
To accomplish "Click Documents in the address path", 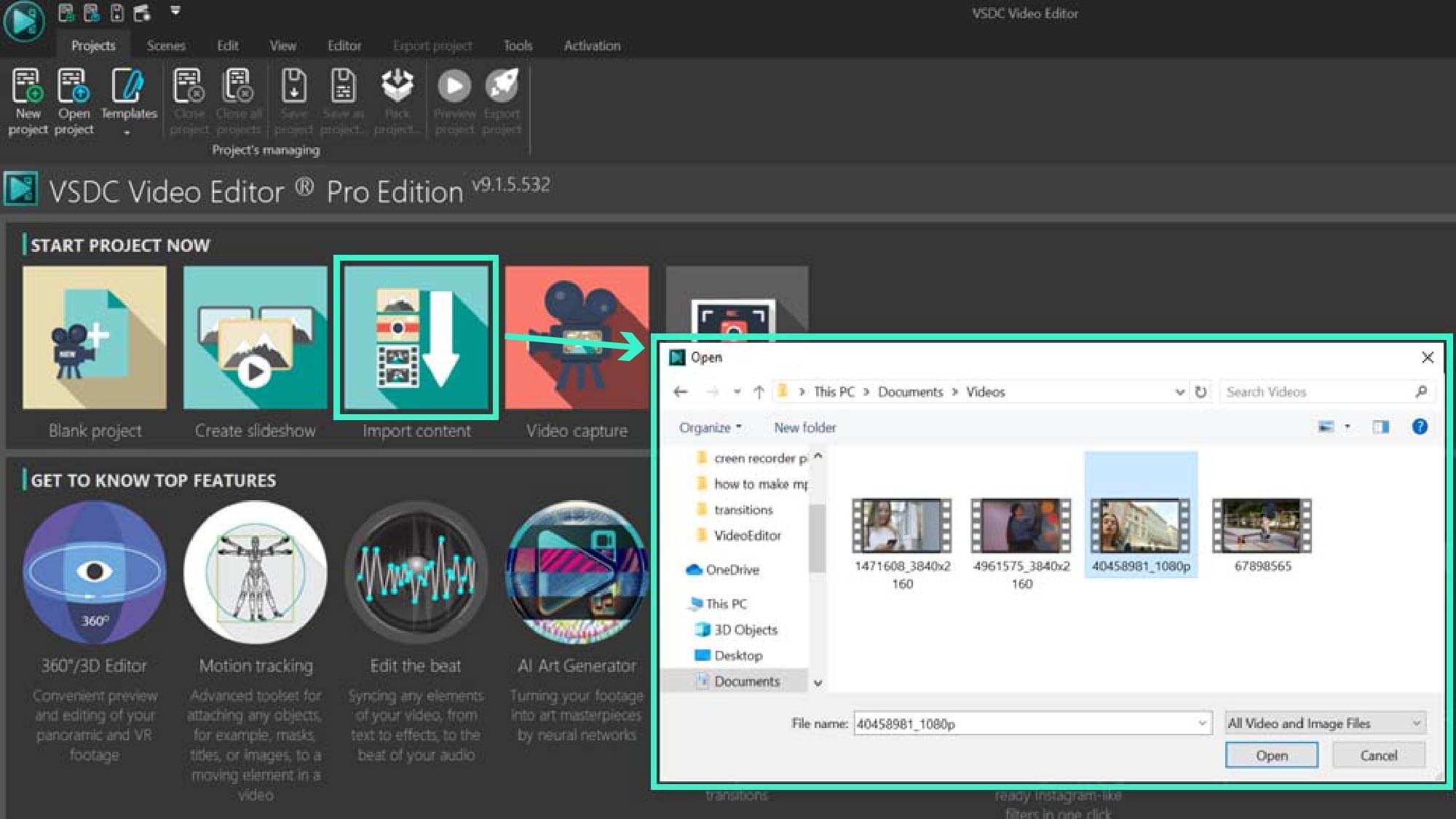I will coord(910,392).
